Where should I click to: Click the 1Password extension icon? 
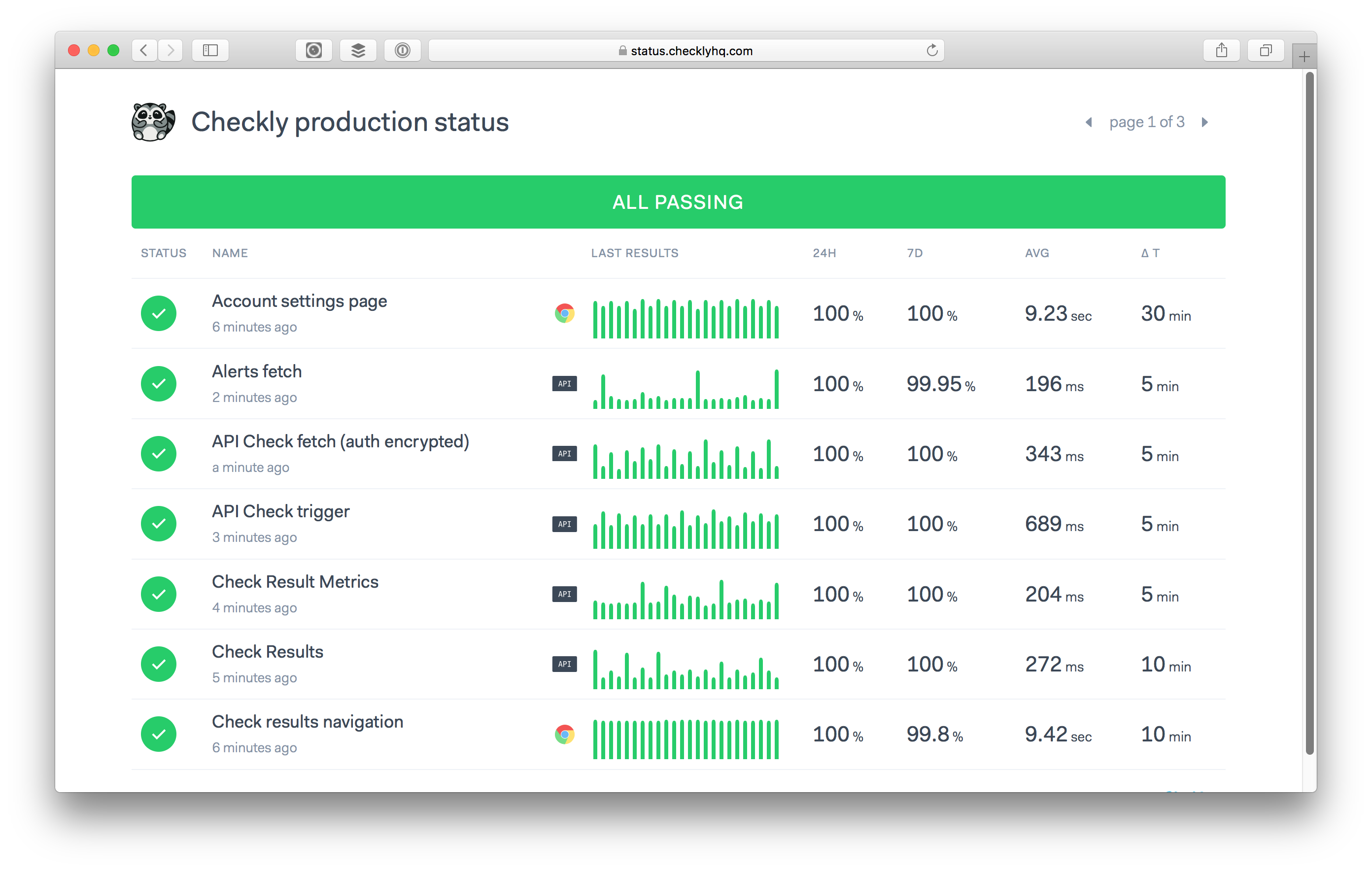[x=402, y=51]
